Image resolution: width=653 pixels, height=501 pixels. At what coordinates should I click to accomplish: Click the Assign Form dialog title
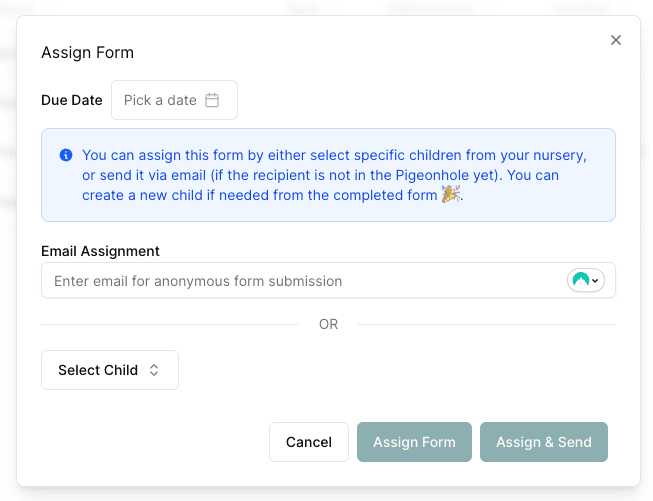point(87,52)
